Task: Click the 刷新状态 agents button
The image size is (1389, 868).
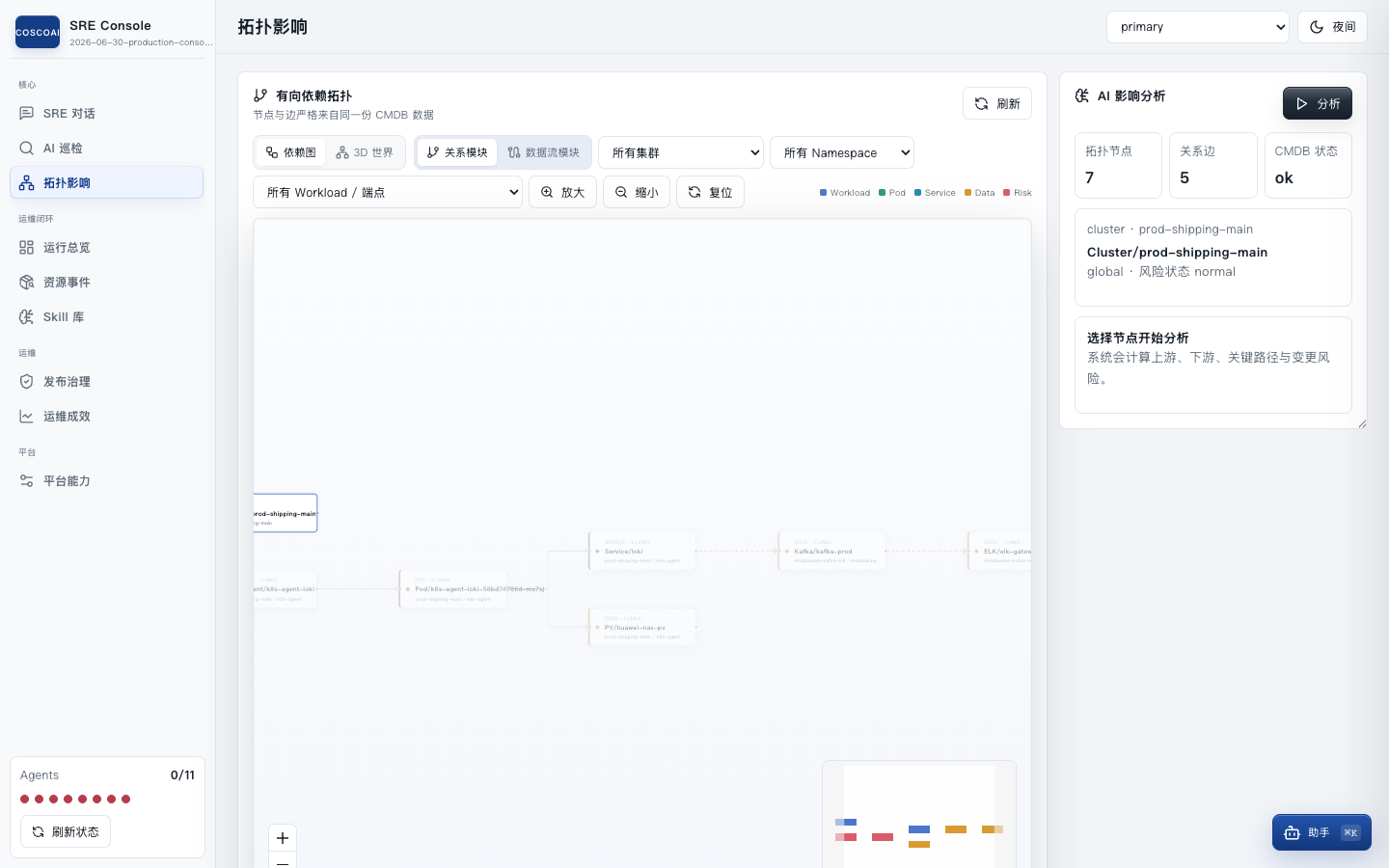Action: [x=66, y=831]
